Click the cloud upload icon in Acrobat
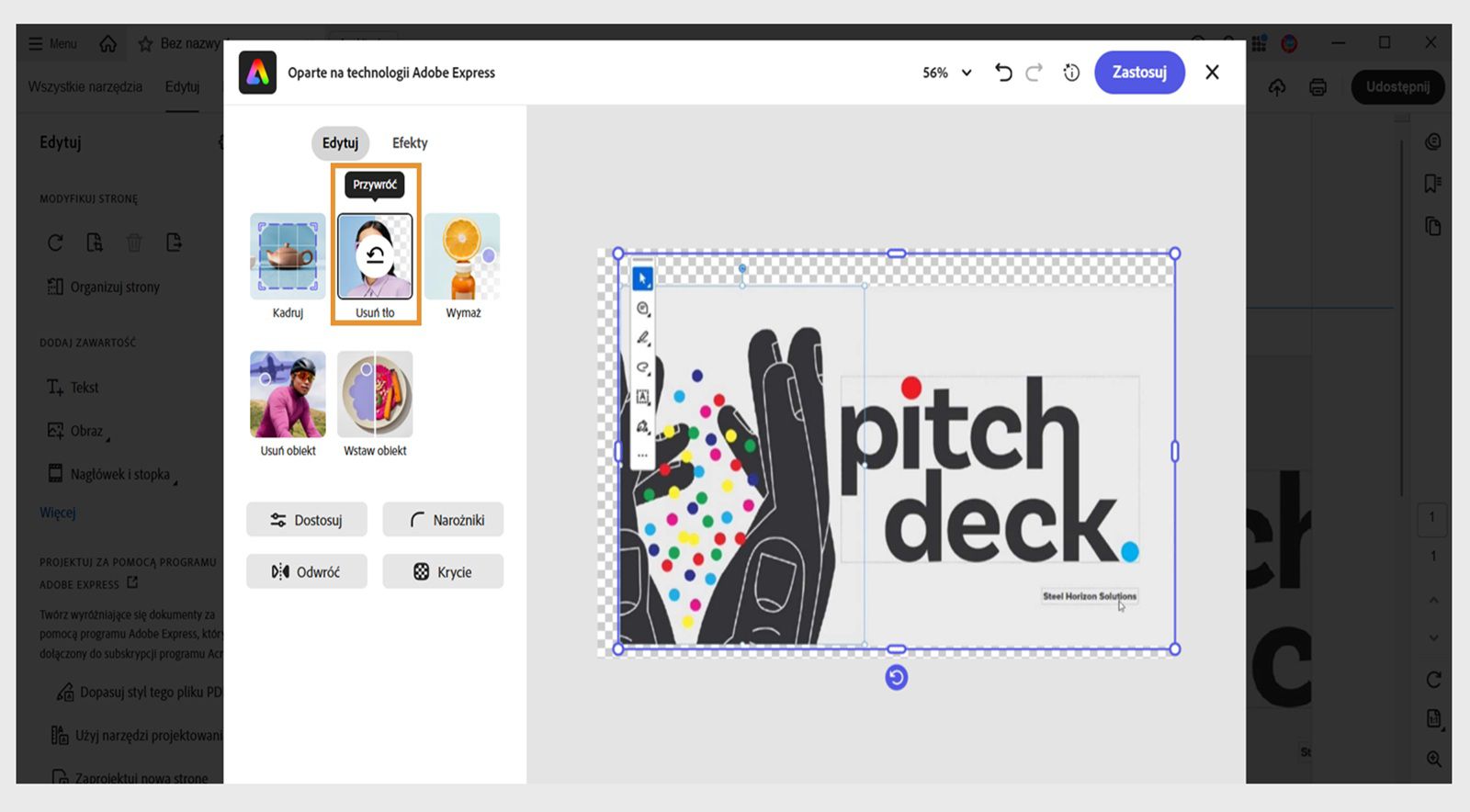The width and height of the screenshot is (1470, 812). [x=1277, y=87]
